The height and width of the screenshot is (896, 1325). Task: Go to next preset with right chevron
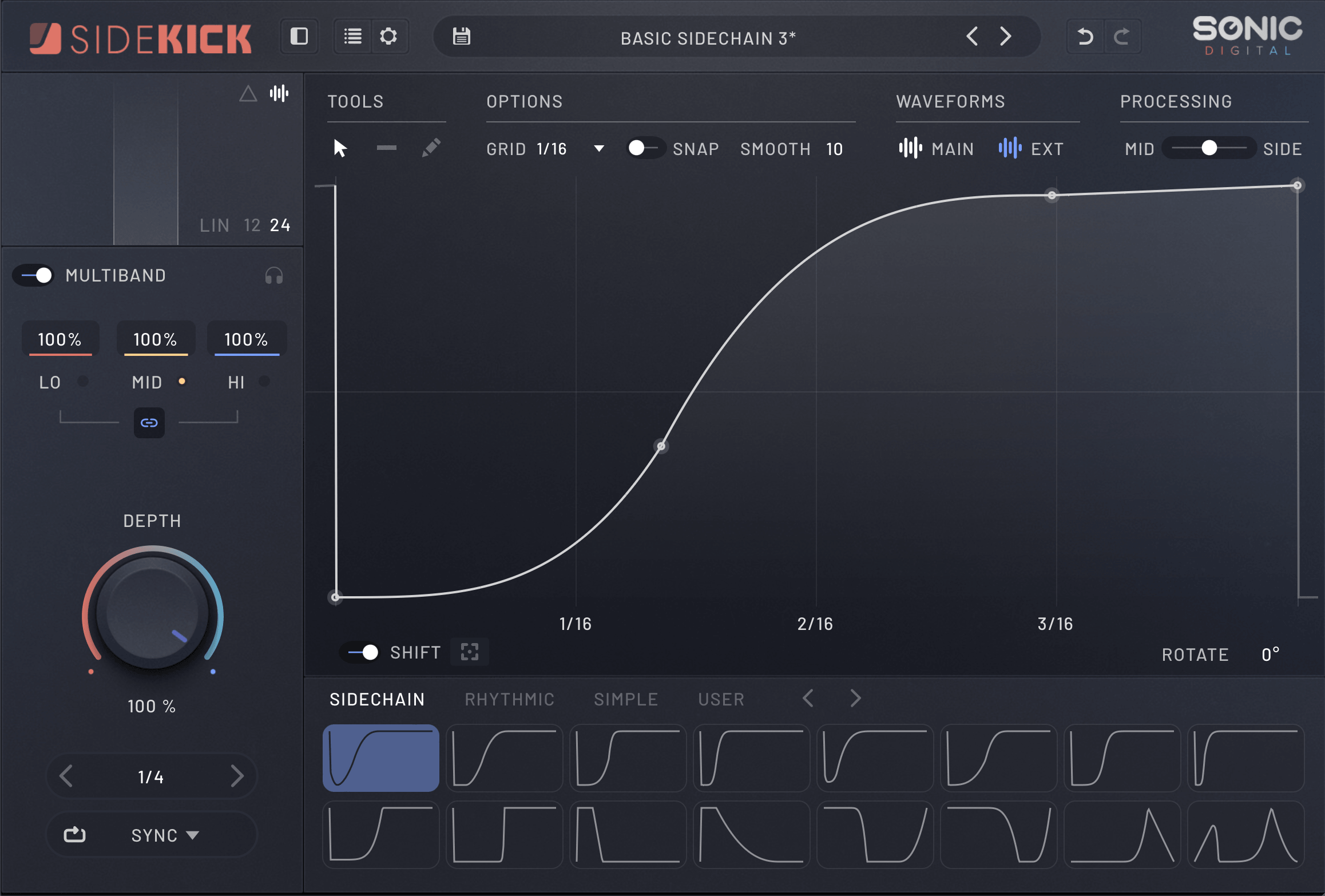click(x=1006, y=37)
